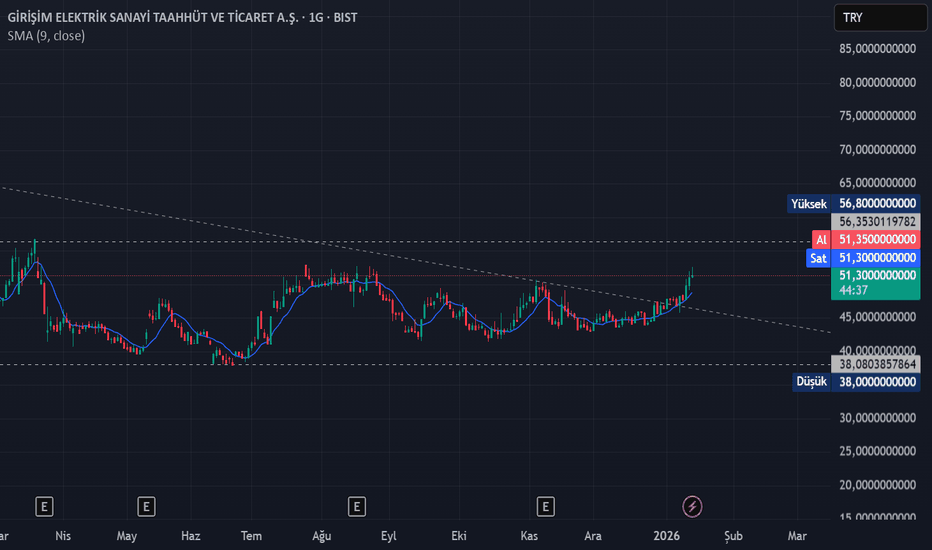Screen dimensions: 932x550
Task: Click the red Al buy button
Action: click(x=821, y=240)
